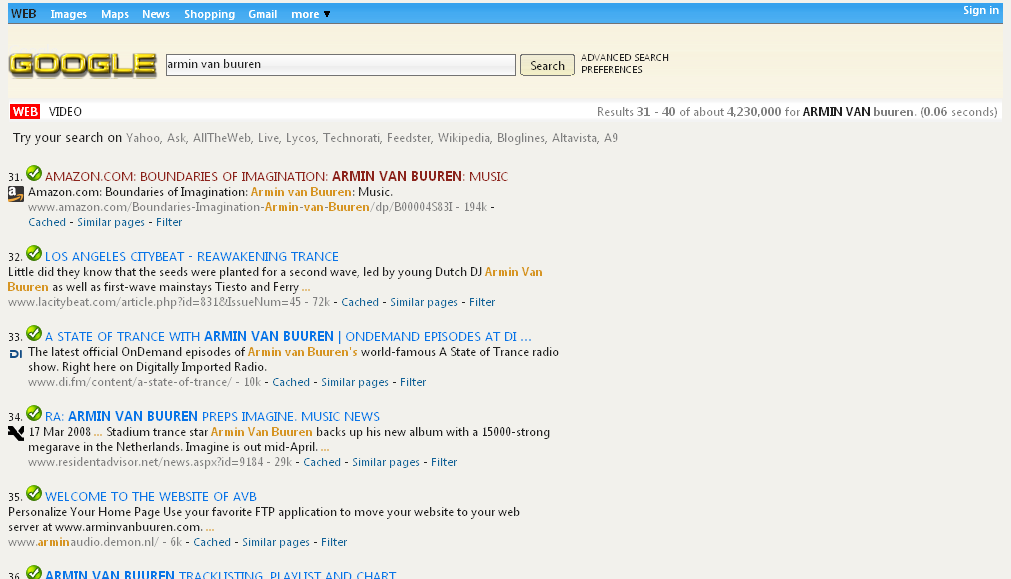Click Filter for arminaudio.demon.nl result
The image size is (1011, 579).
[x=334, y=542]
